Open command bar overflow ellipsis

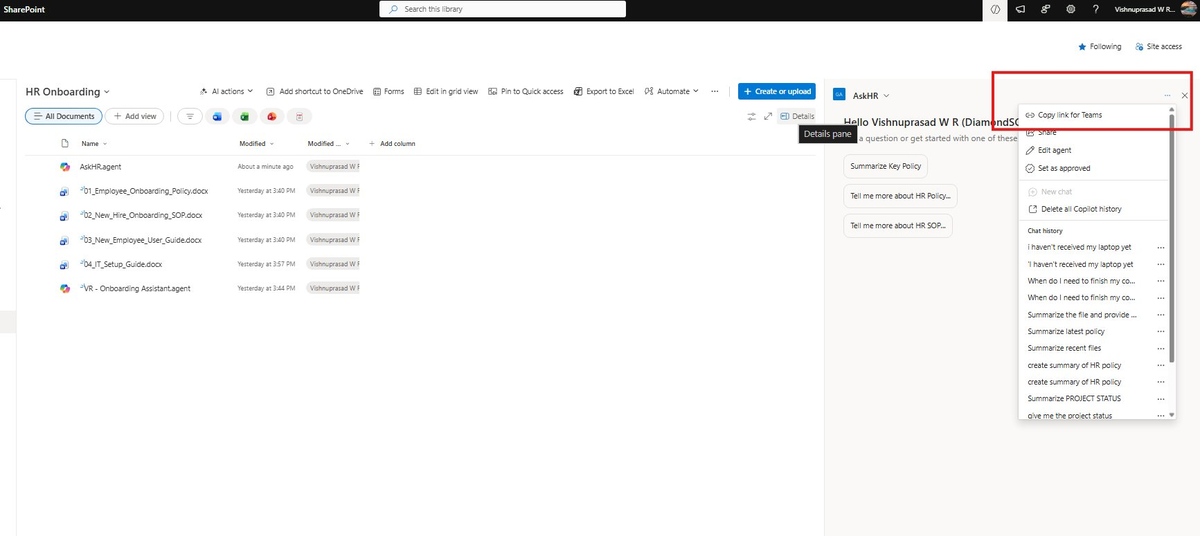coord(714,91)
